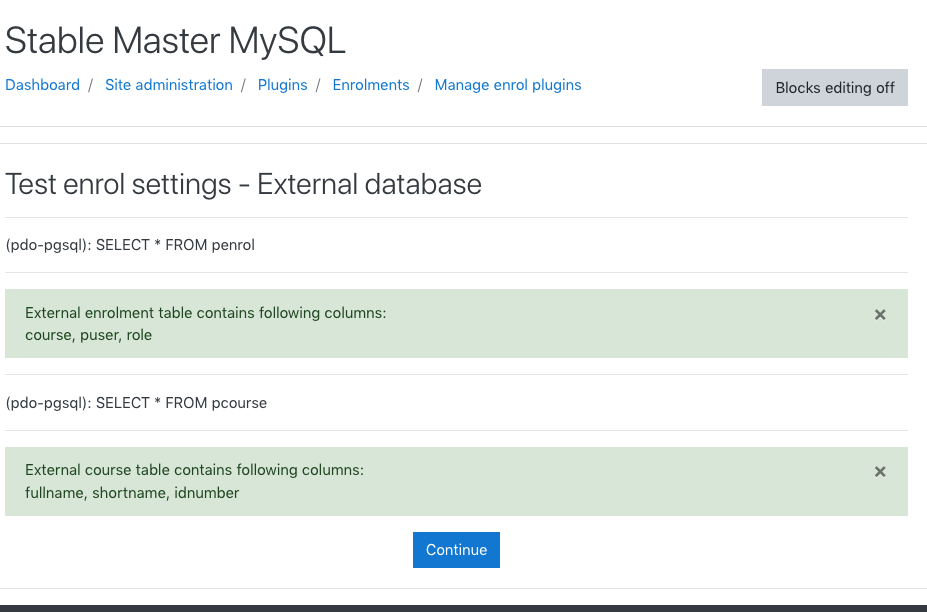Toggle the Blocks editing off button

(835, 88)
